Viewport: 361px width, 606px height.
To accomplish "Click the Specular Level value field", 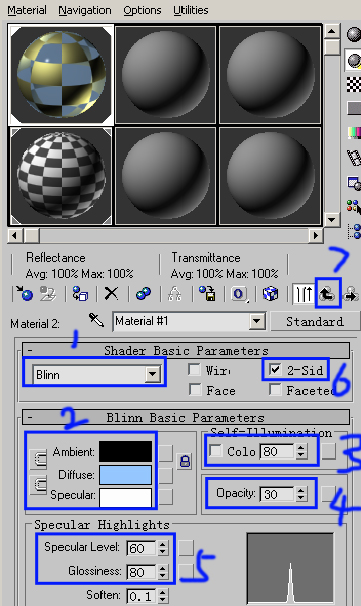I will [x=142, y=548].
